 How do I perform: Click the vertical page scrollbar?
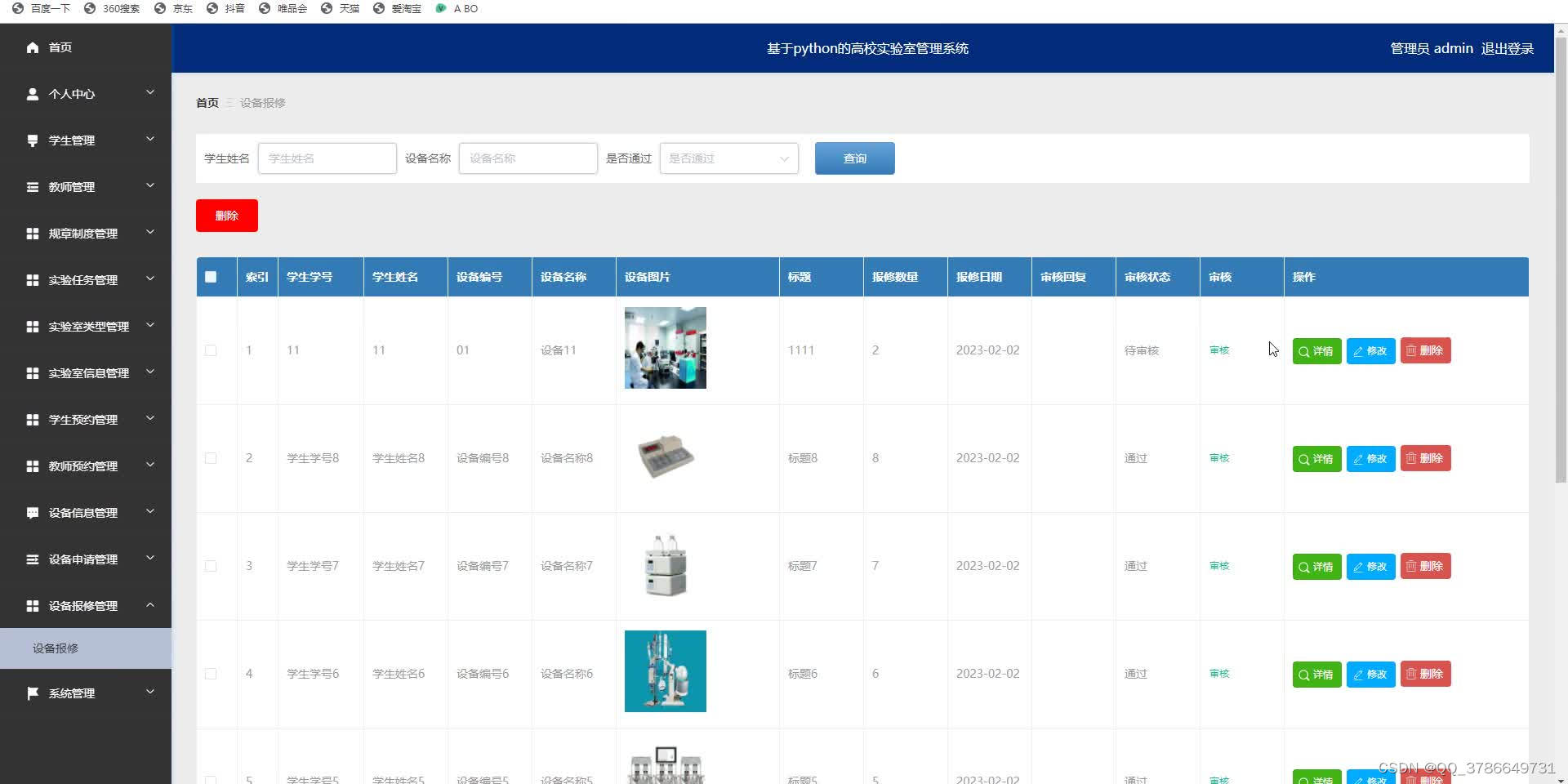[1561, 261]
